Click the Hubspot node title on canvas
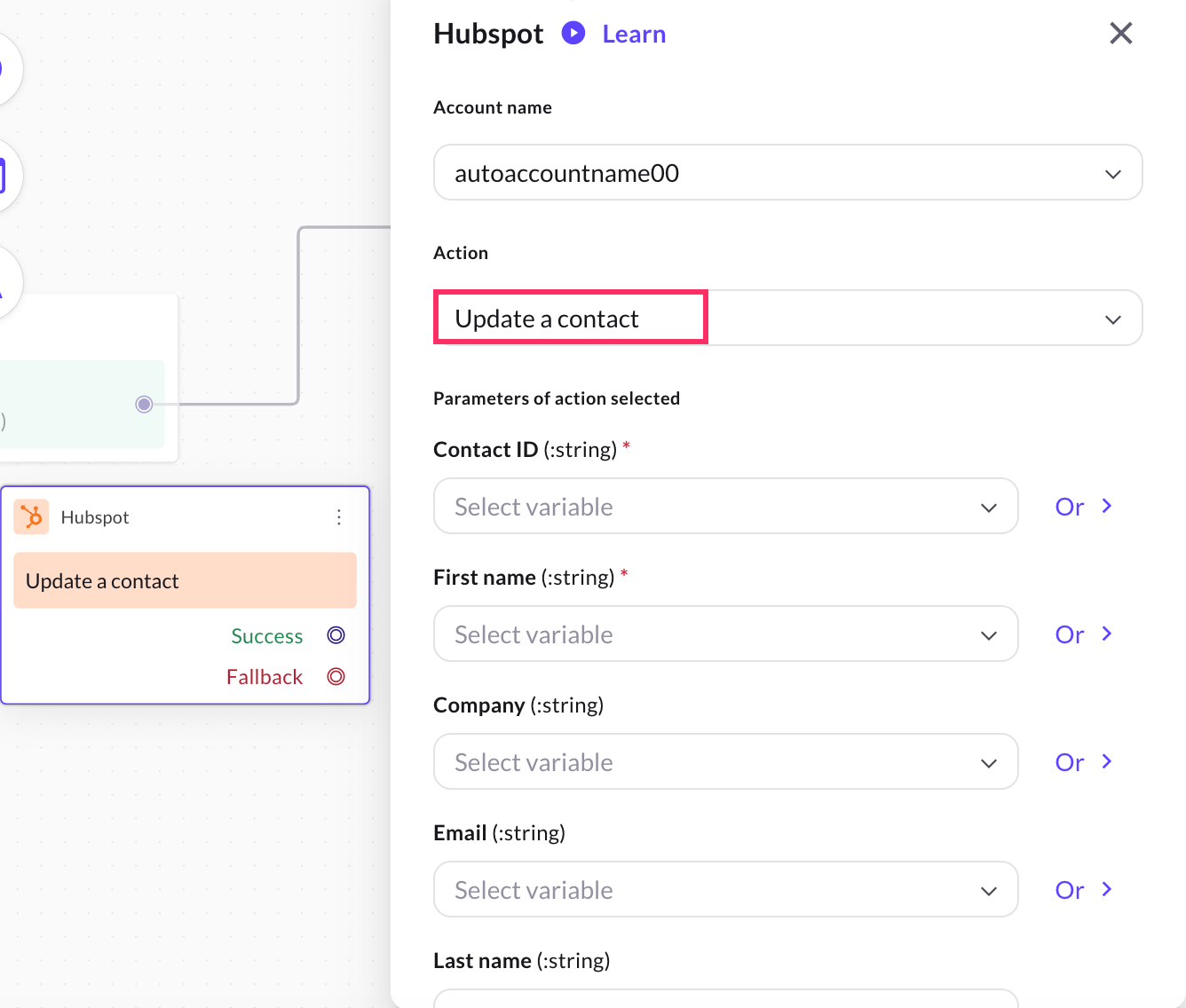1186x1008 pixels. [x=95, y=517]
